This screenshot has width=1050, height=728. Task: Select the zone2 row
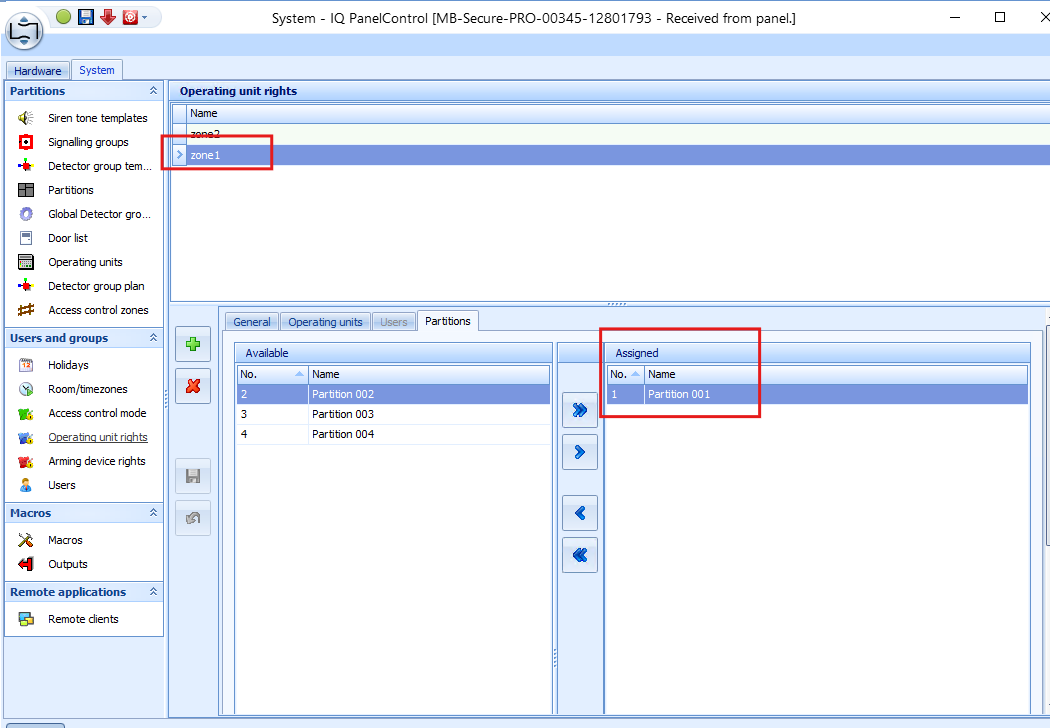click(x=611, y=134)
